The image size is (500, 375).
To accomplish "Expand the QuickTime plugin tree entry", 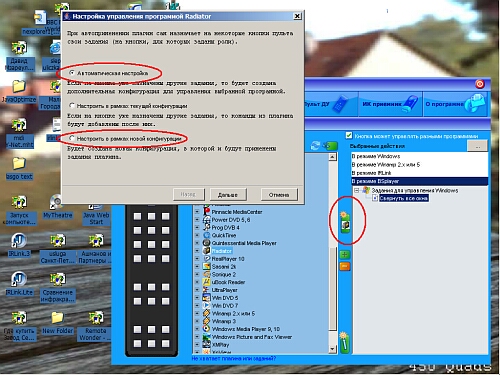I will click(197, 235).
